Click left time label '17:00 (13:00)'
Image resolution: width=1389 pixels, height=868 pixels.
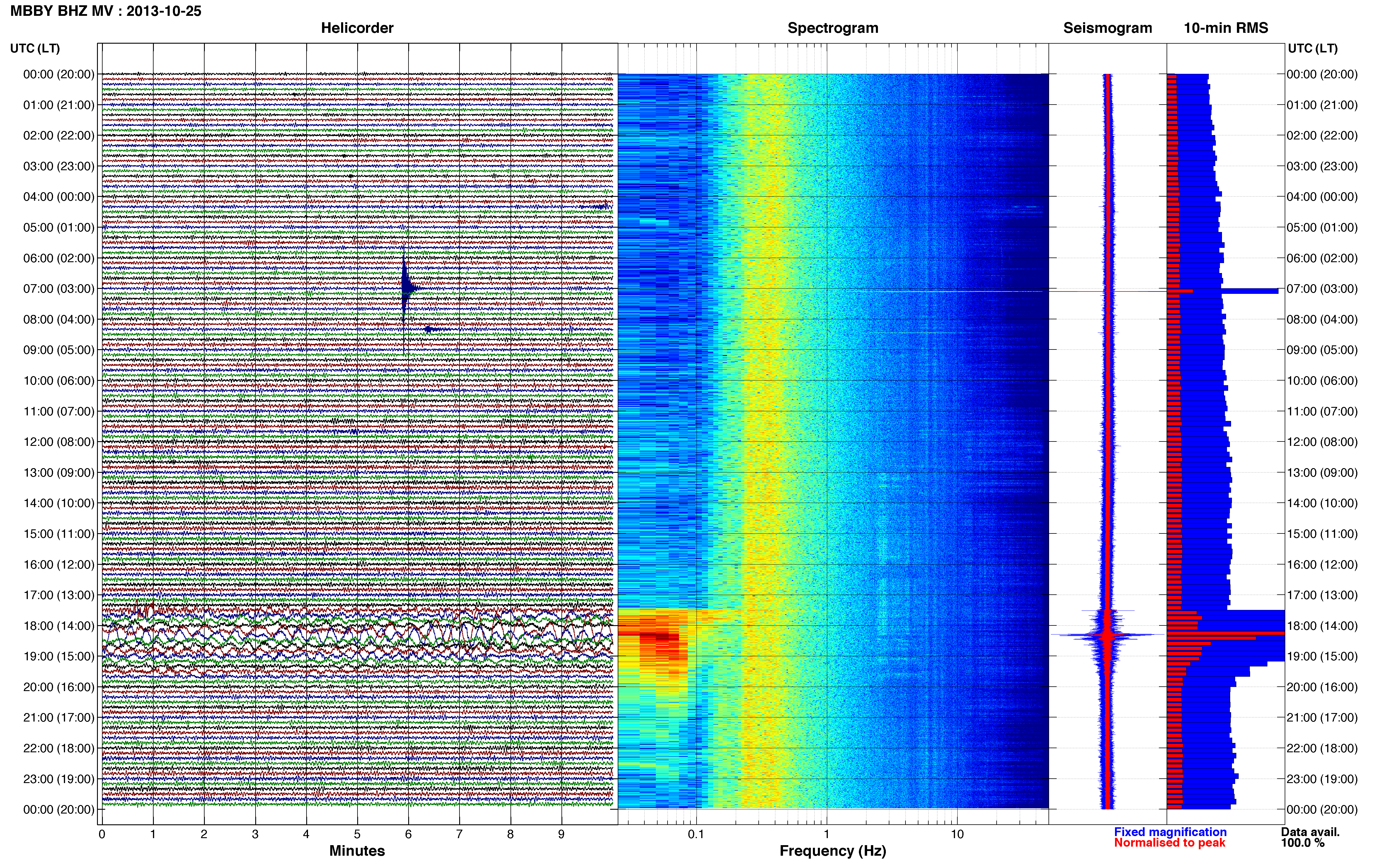tap(59, 595)
